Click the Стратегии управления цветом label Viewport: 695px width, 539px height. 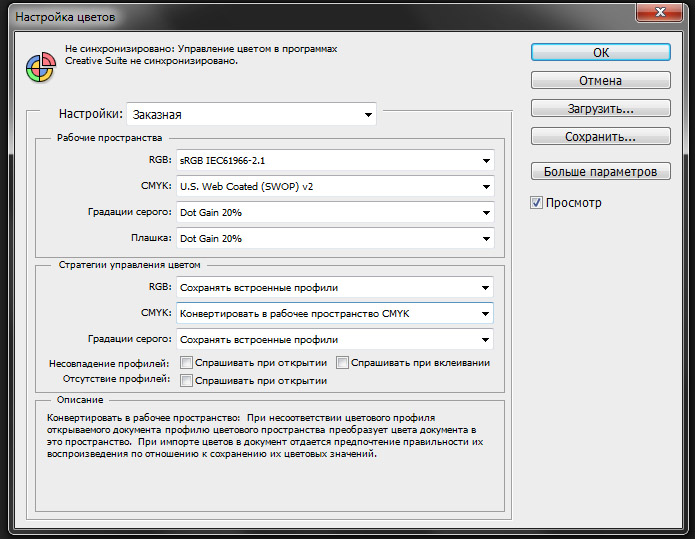click(129, 265)
